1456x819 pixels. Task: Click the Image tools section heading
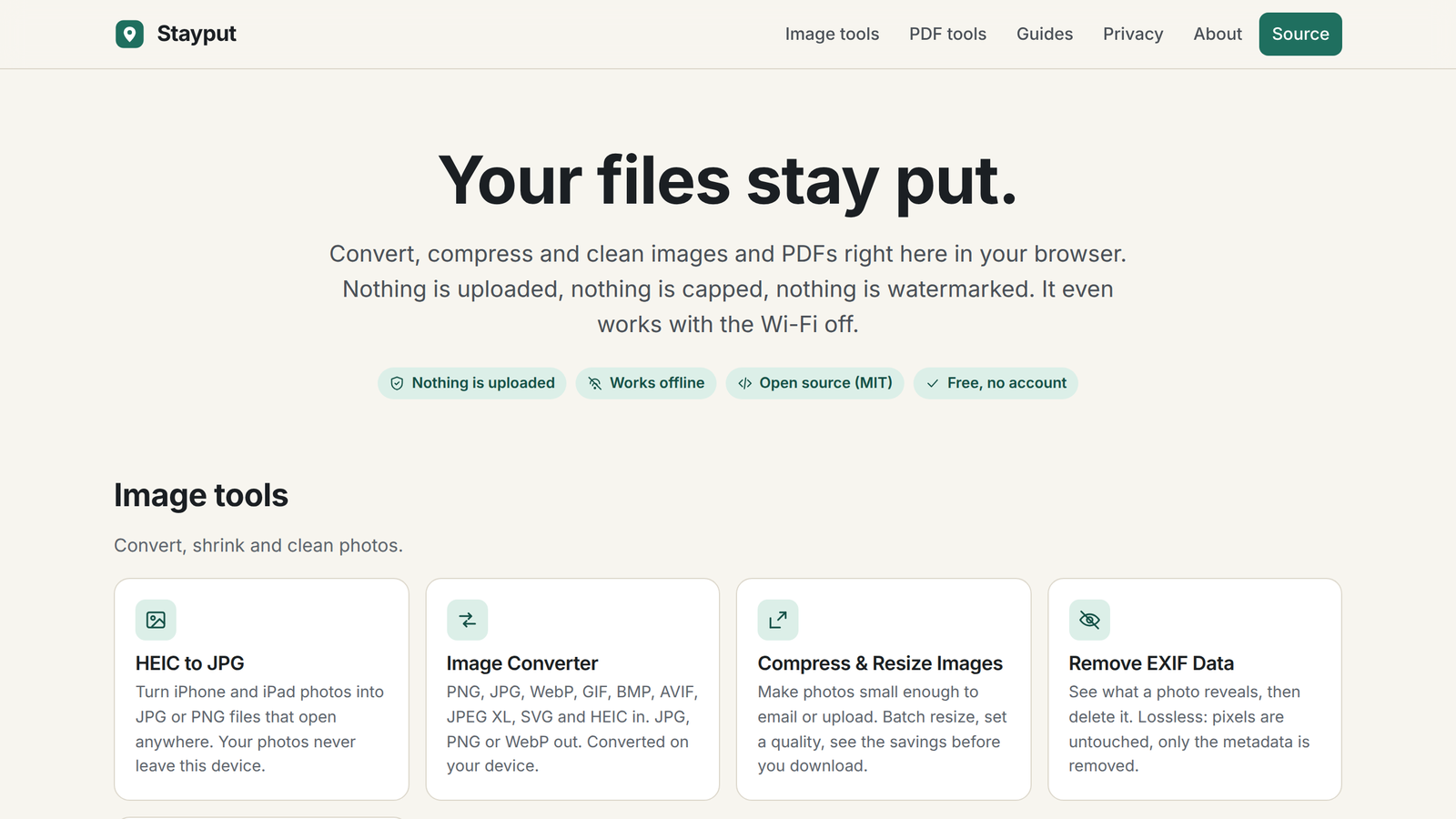click(201, 496)
